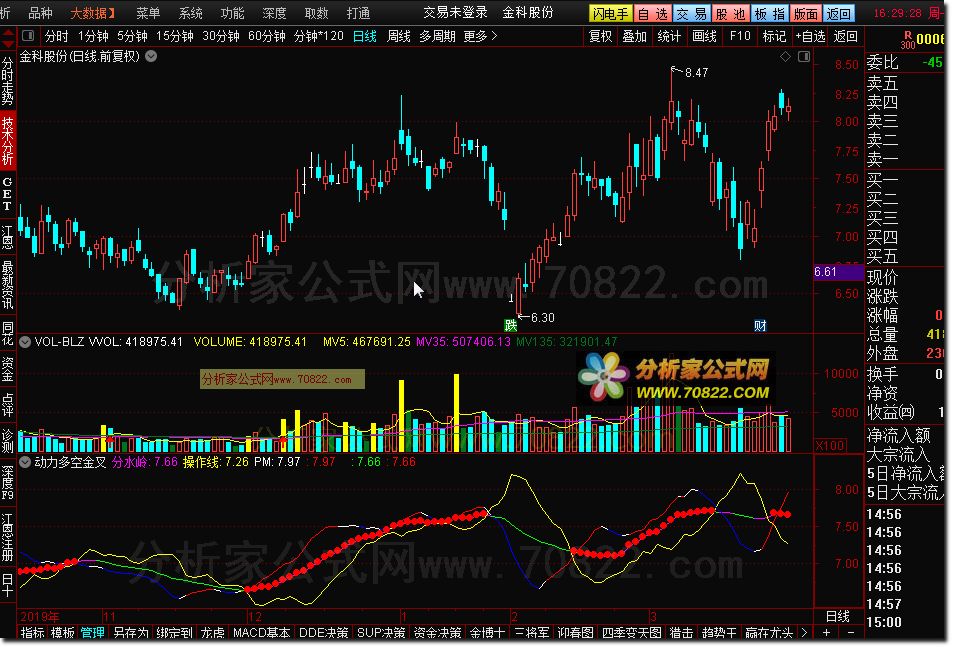Switch to 30分钟 period
The height and width of the screenshot is (647, 953).
pos(221,36)
